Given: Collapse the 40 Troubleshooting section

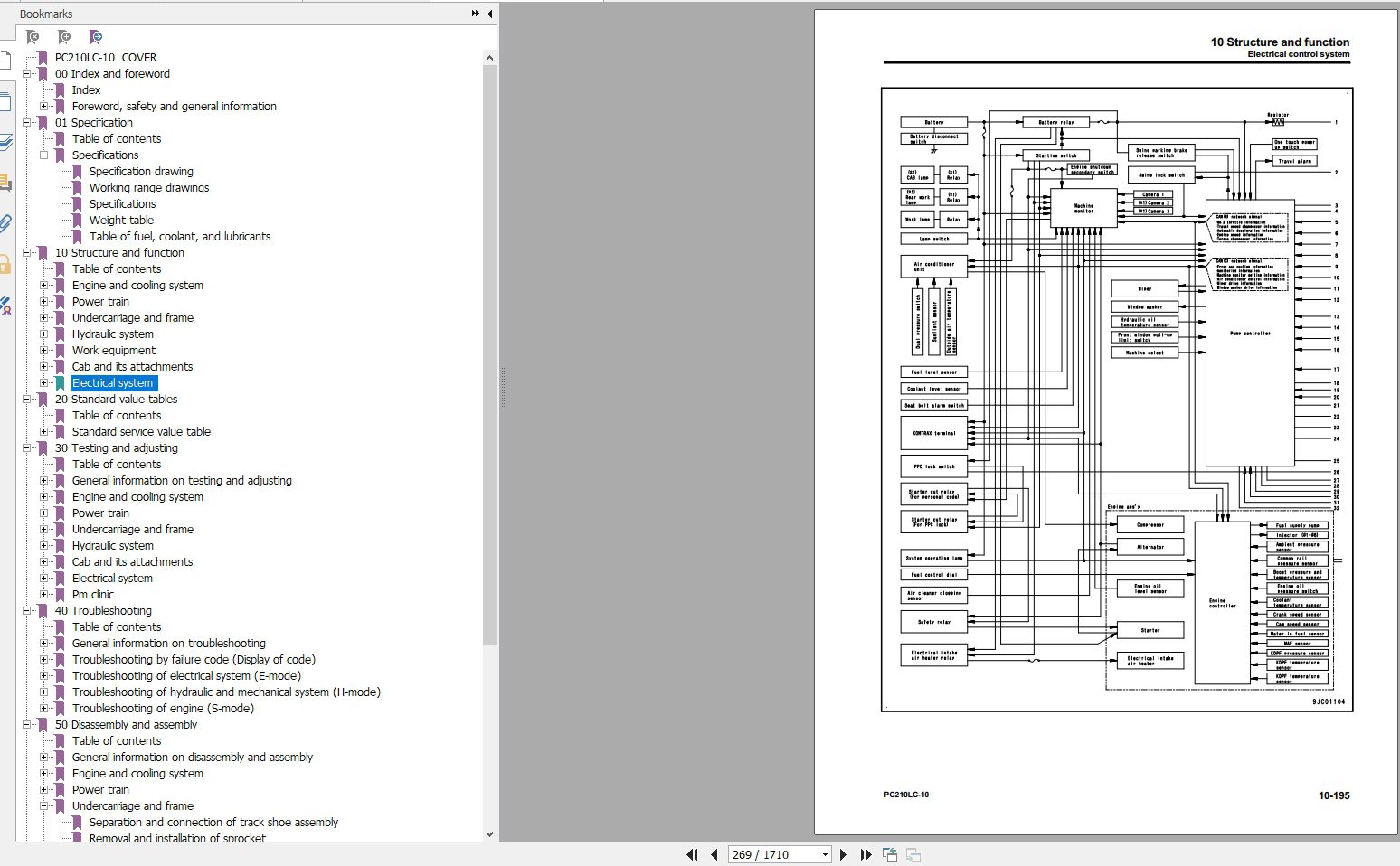Looking at the screenshot, I should click(x=26, y=611).
